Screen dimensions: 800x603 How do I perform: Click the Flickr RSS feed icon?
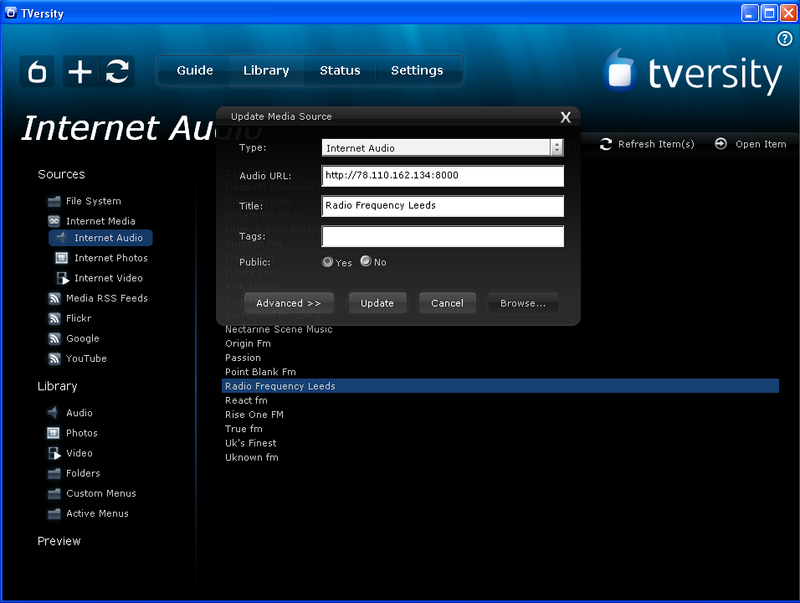[x=55, y=319]
